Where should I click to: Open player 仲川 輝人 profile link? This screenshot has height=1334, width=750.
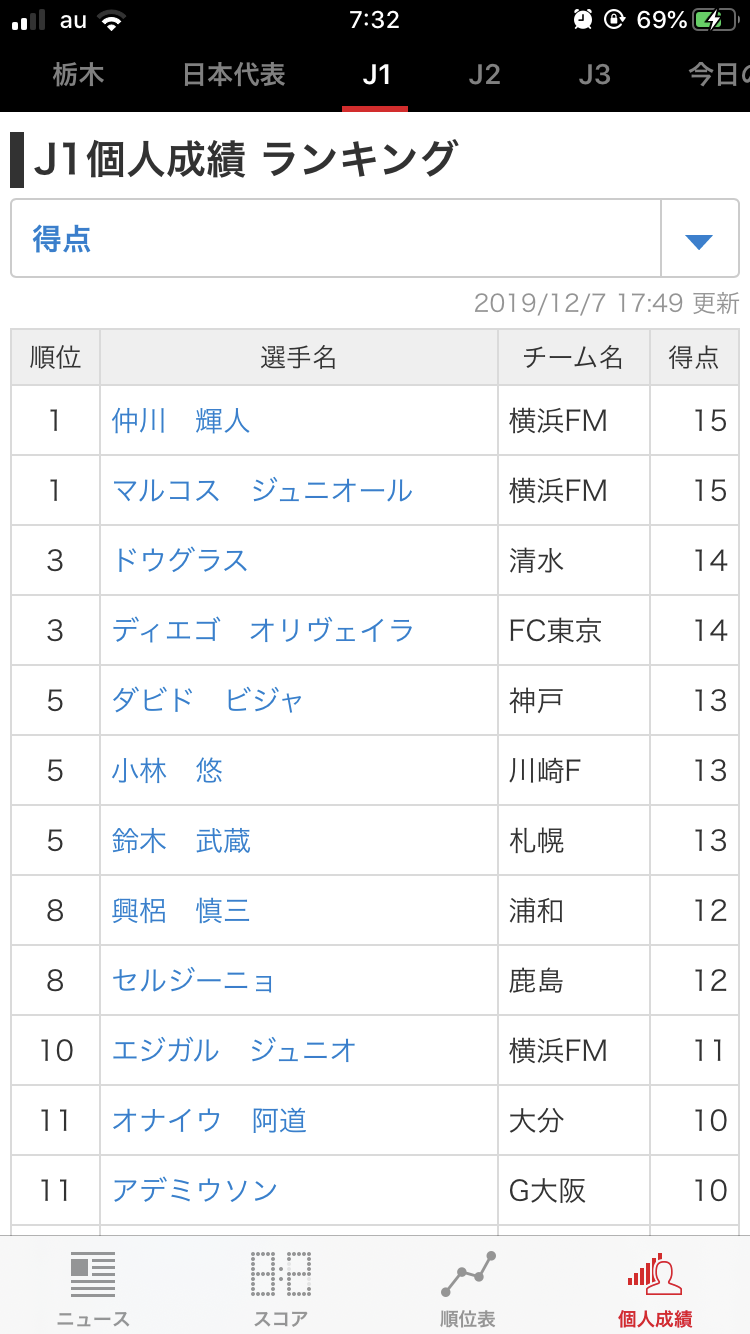(181, 421)
